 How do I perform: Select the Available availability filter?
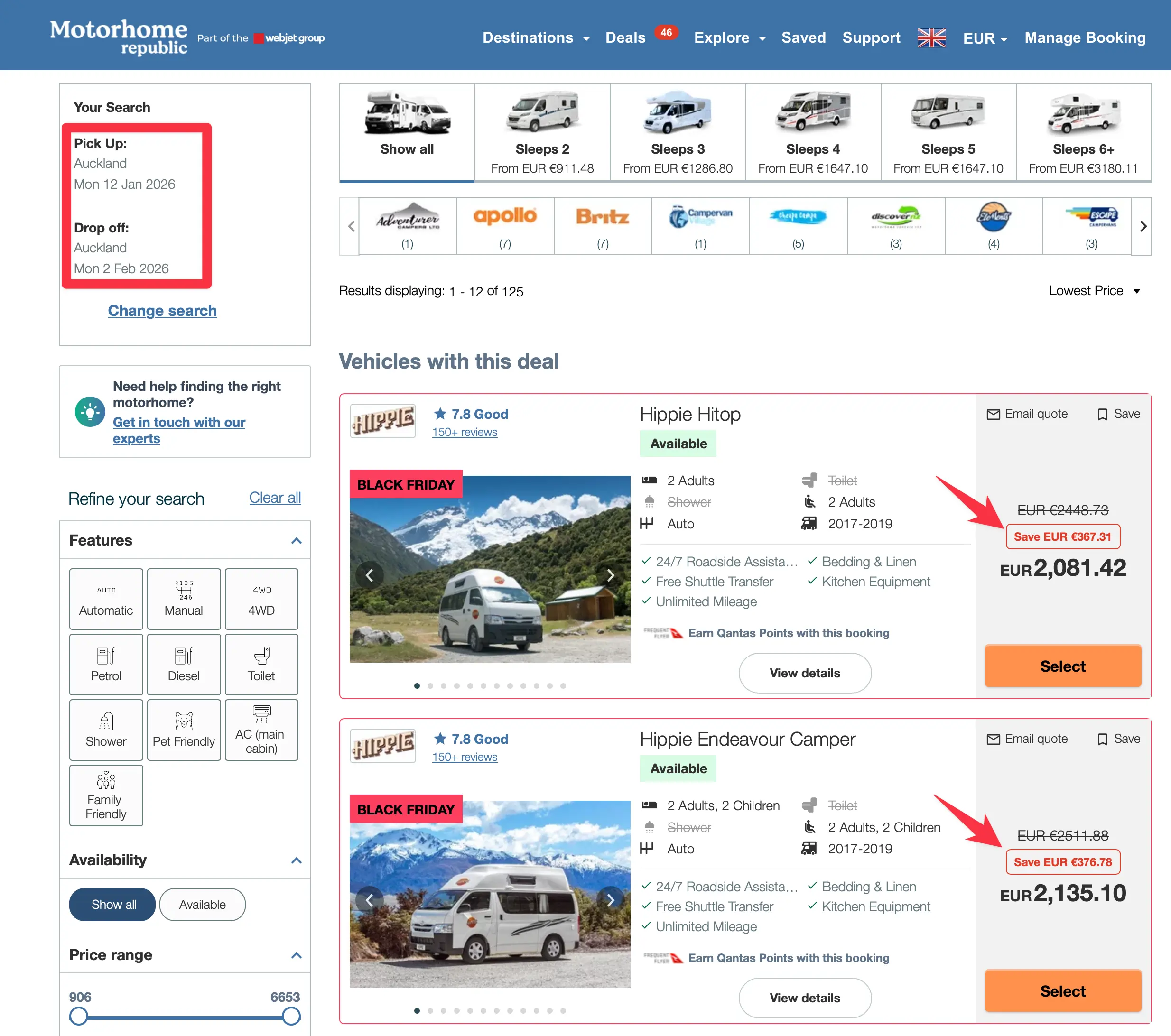click(x=202, y=904)
